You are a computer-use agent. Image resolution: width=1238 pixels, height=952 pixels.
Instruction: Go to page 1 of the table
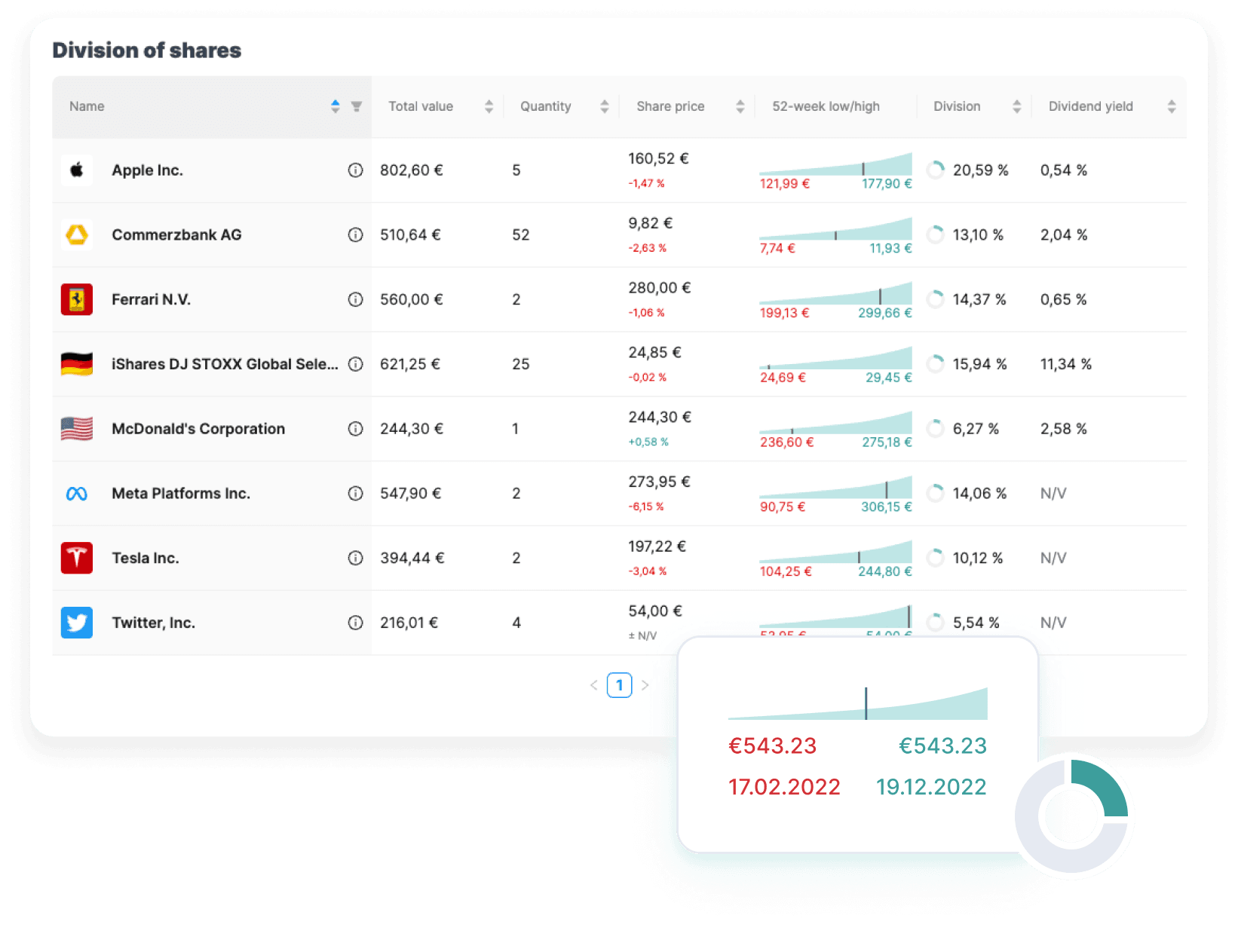[619, 685]
